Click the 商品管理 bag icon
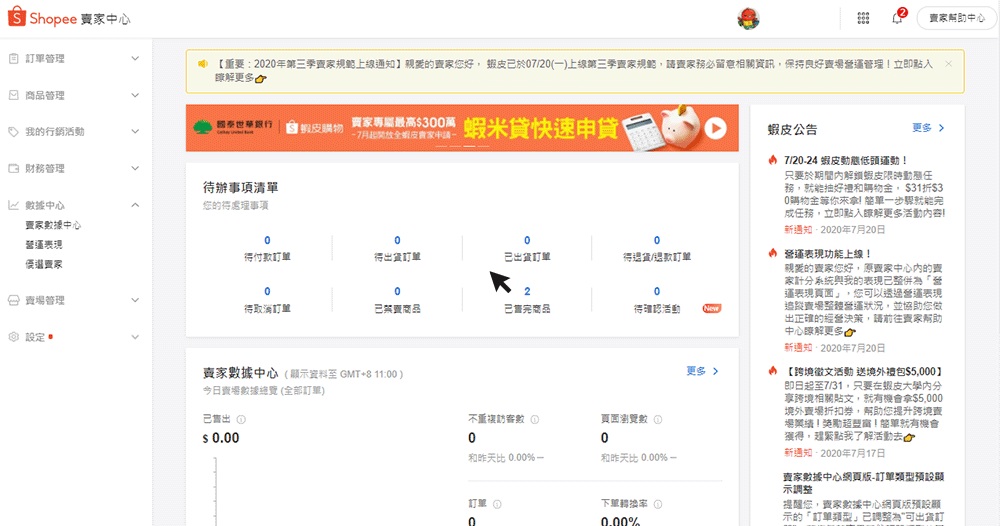Image resolution: width=1000 pixels, height=526 pixels. point(13,95)
